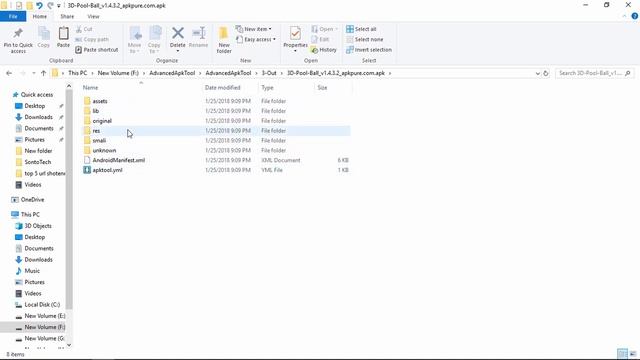Select Cut in Clipboard group
The image size is (640, 360).
[x=84, y=29]
